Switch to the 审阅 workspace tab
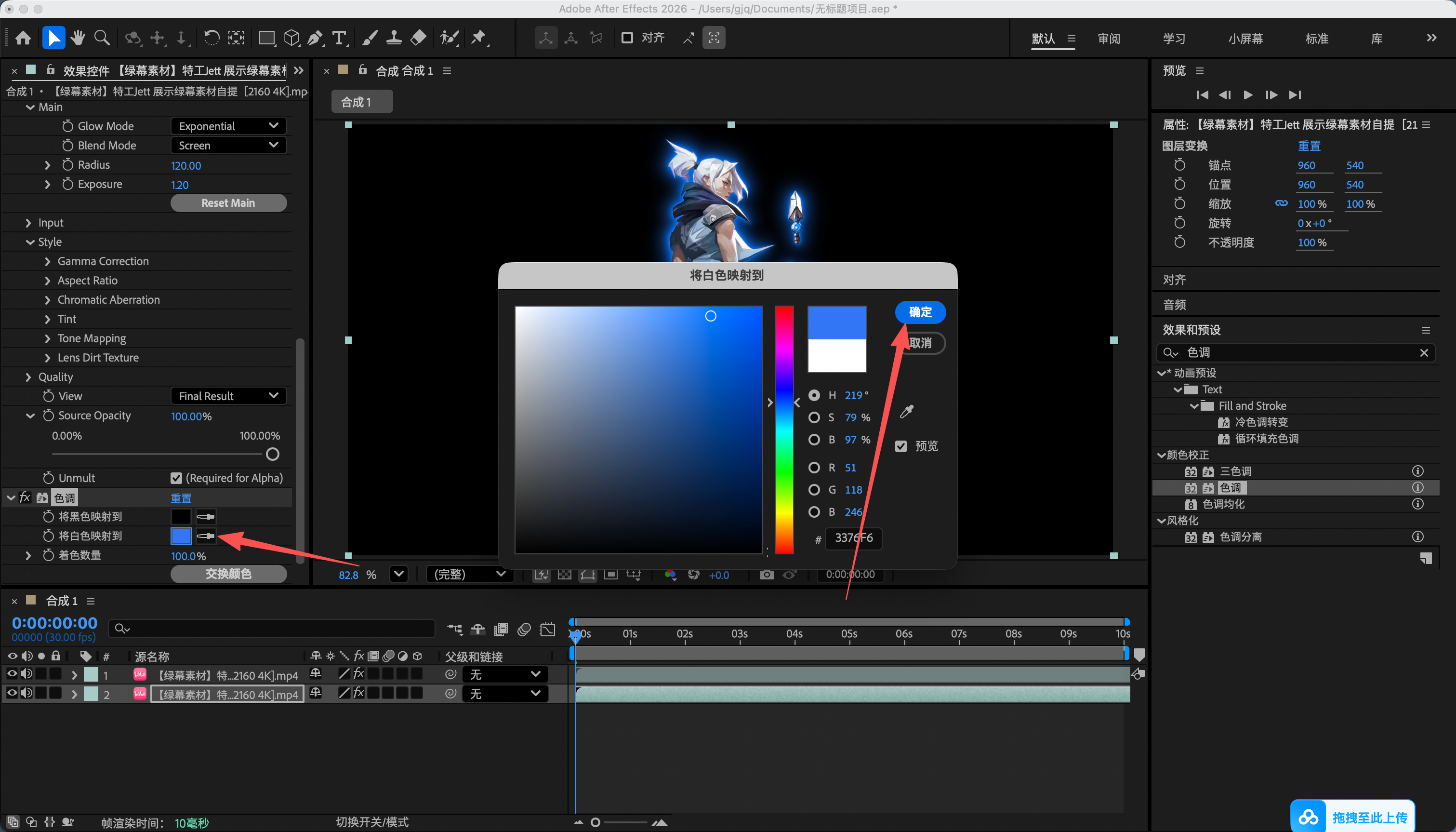Image resolution: width=1456 pixels, height=832 pixels. tap(1109, 38)
